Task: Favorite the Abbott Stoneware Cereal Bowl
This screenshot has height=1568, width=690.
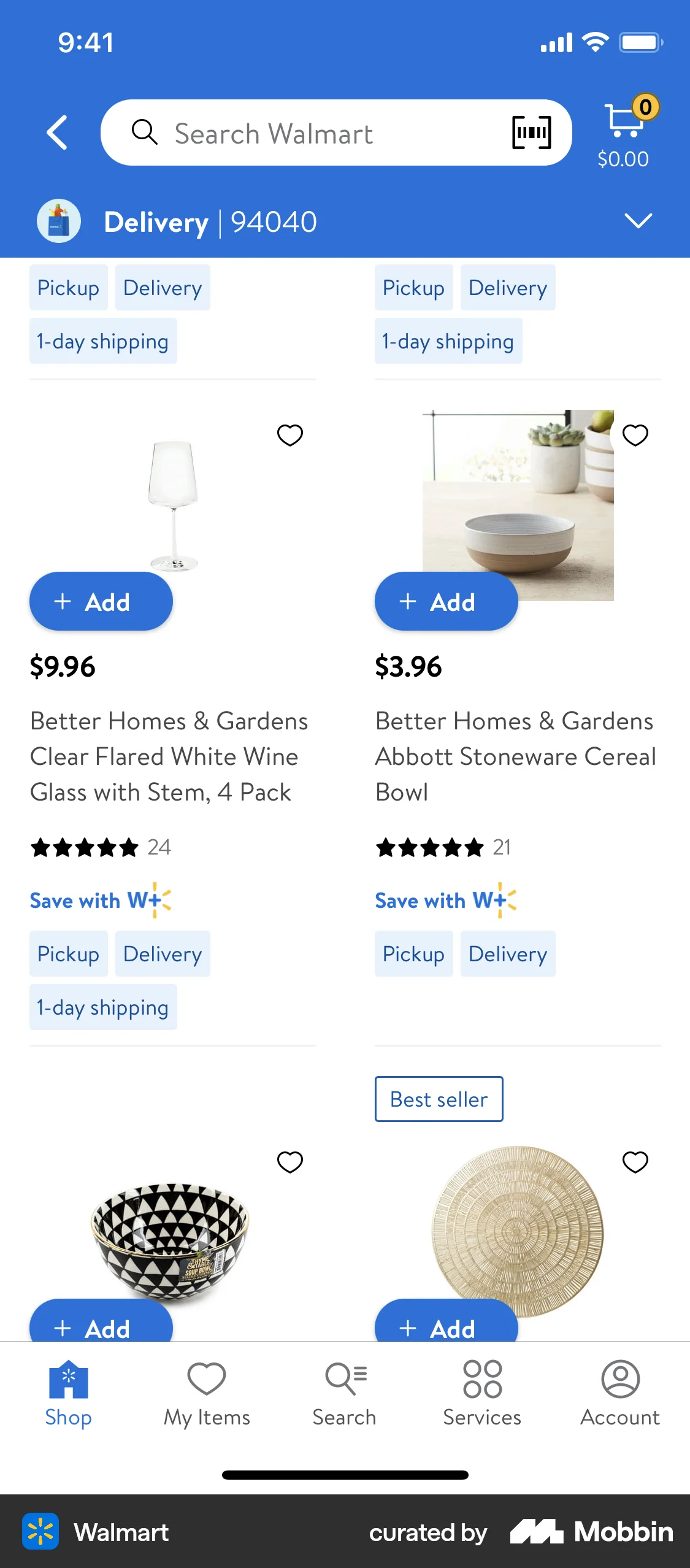Action: click(635, 434)
